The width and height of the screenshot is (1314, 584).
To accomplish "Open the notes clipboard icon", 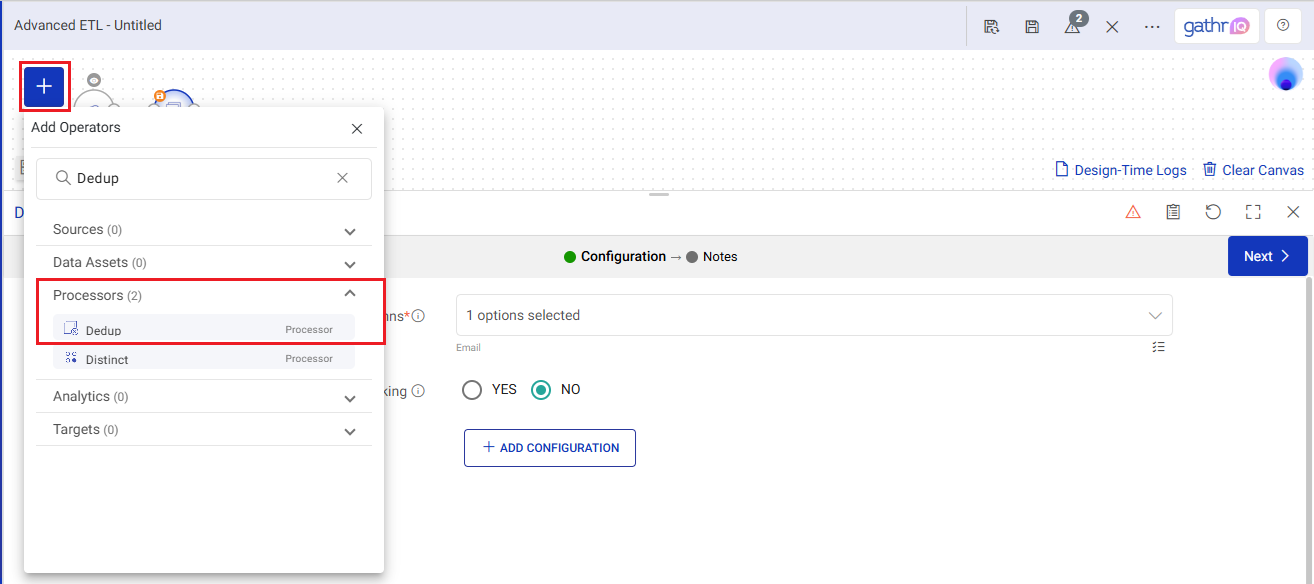I will point(1173,211).
